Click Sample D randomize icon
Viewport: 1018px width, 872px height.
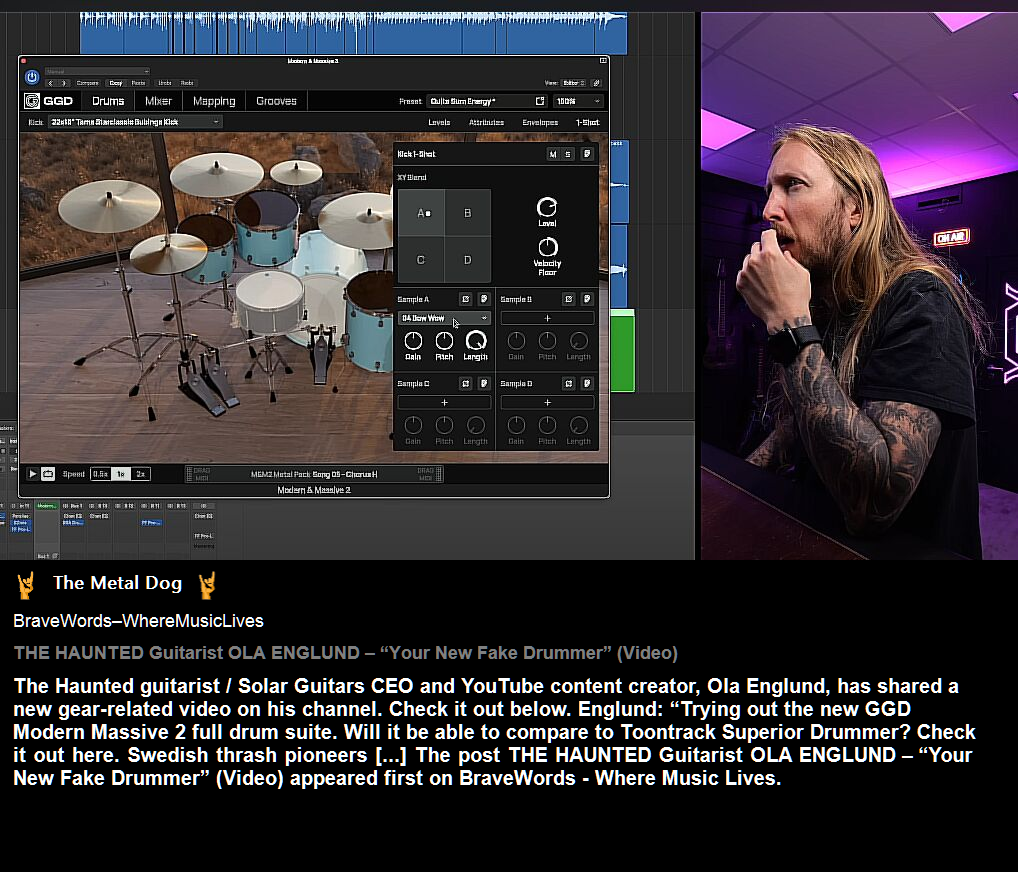point(569,384)
